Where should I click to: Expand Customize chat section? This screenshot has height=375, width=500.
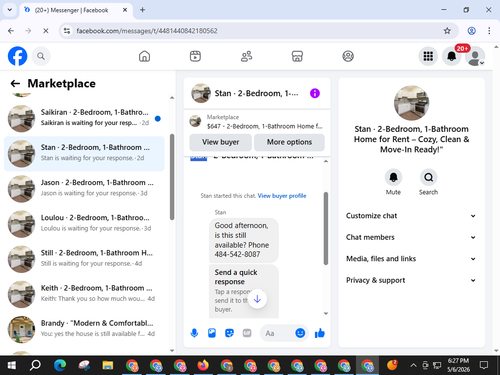[411, 216]
